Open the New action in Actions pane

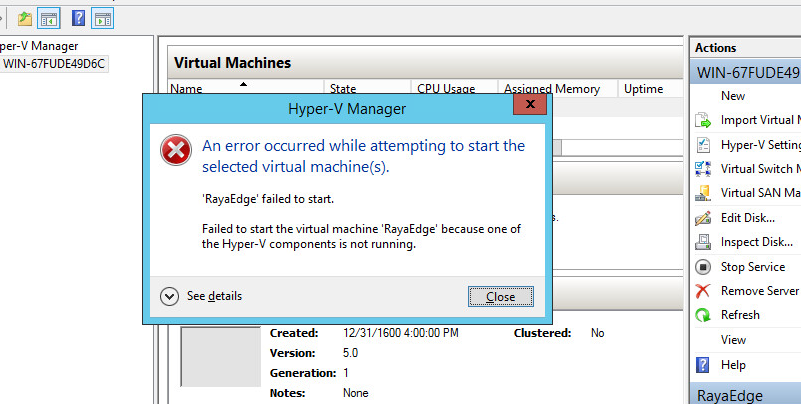click(733, 96)
